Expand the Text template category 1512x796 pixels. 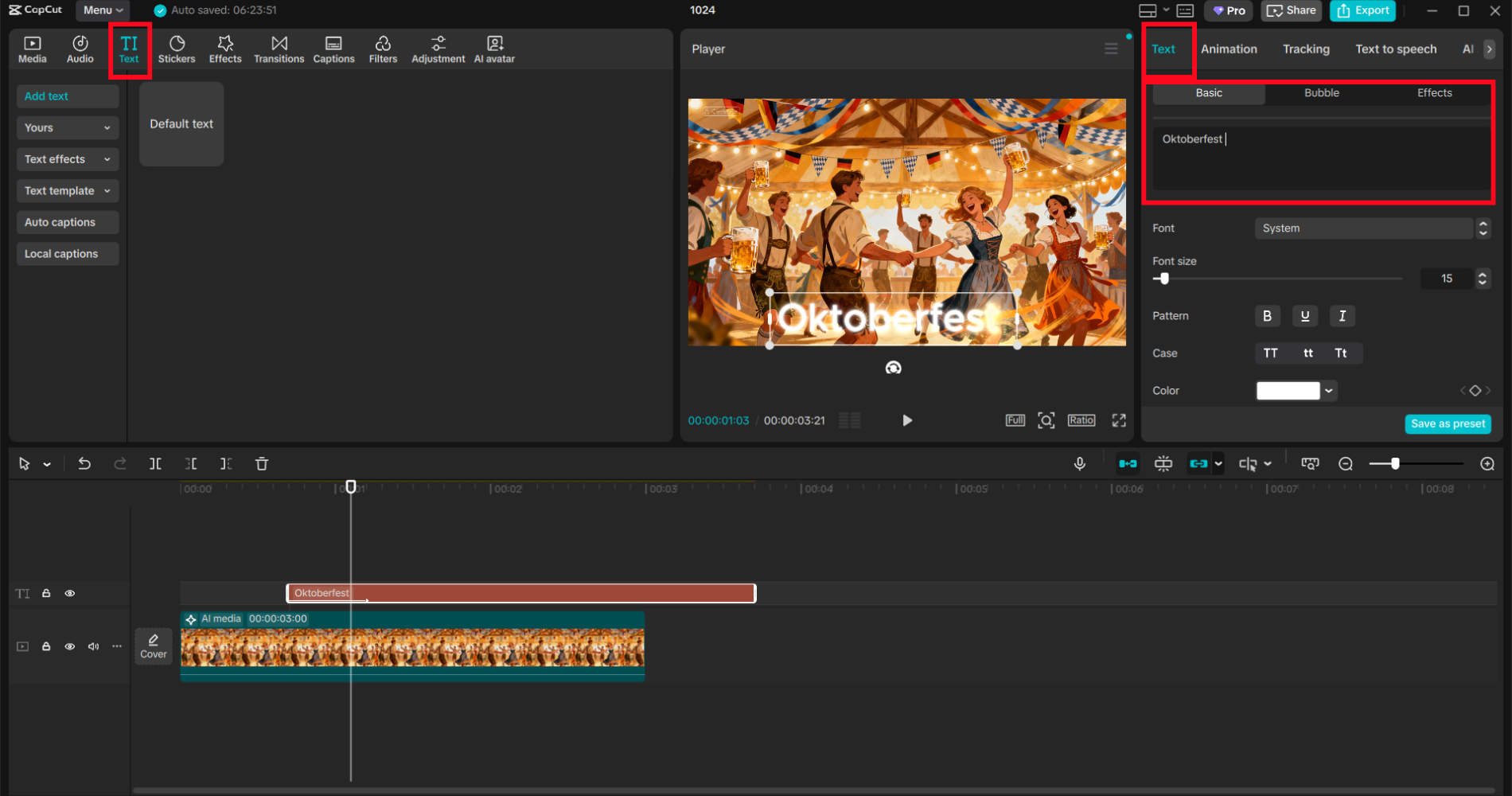pyautogui.click(x=67, y=191)
